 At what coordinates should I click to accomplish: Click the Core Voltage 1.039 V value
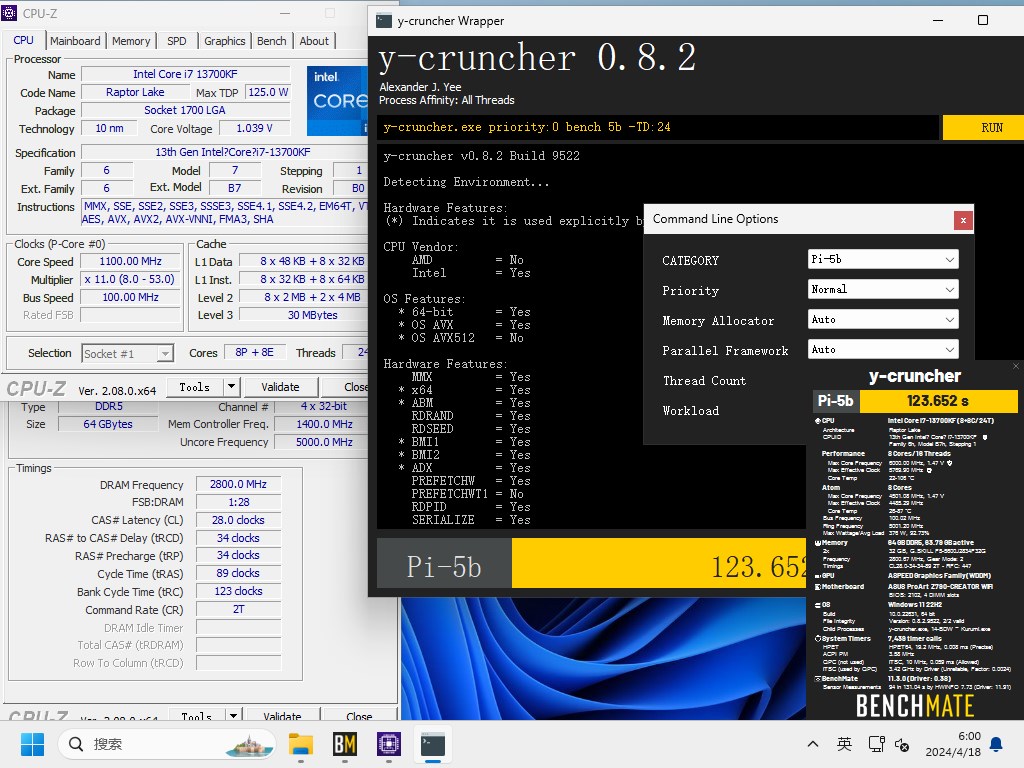pyautogui.click(x=255, y=129)
